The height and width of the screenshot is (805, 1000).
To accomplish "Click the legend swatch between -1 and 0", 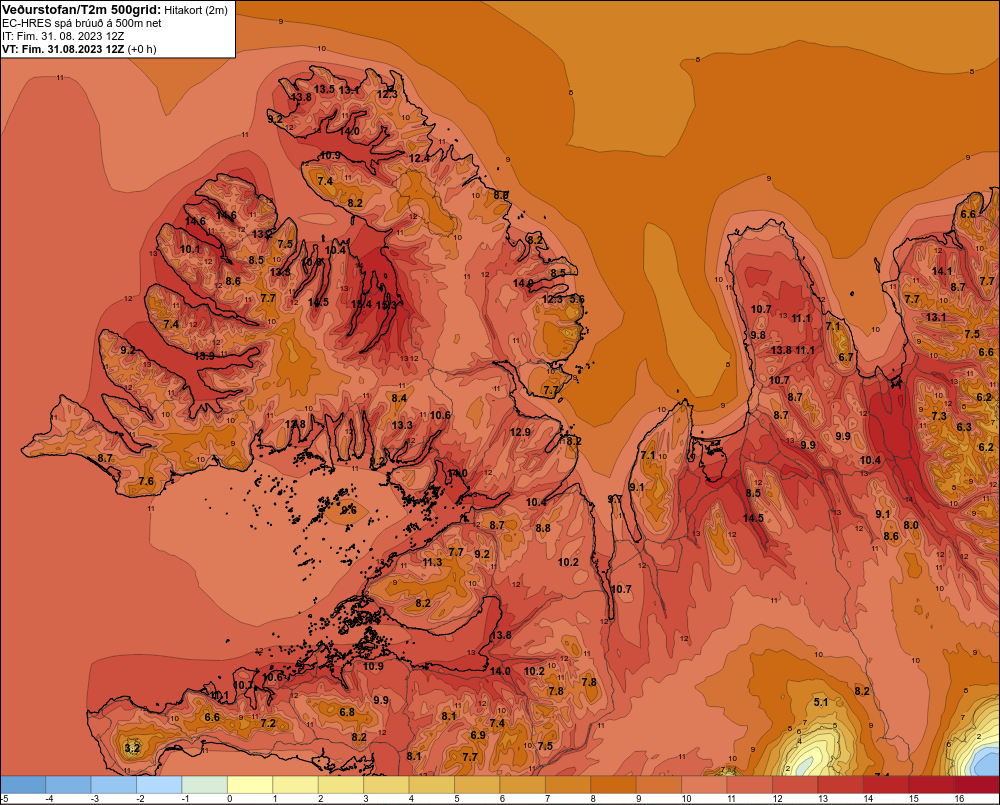I will [x=205, y=784].
